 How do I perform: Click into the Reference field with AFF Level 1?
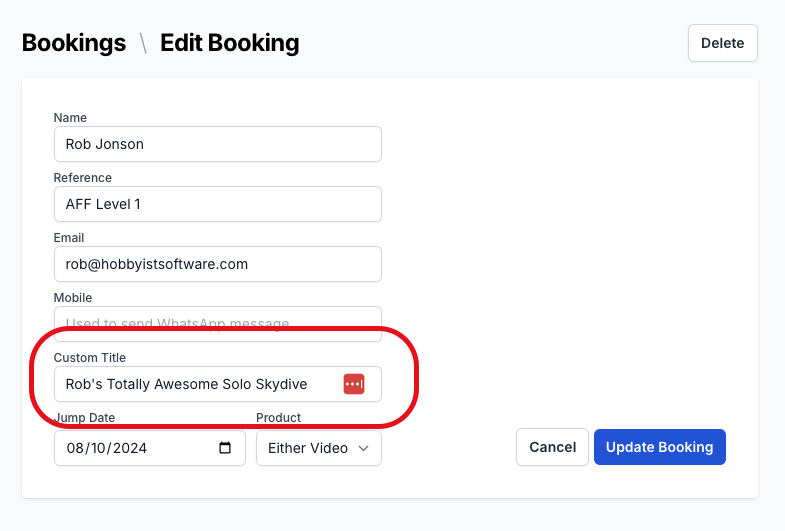[x=218, y=204]
